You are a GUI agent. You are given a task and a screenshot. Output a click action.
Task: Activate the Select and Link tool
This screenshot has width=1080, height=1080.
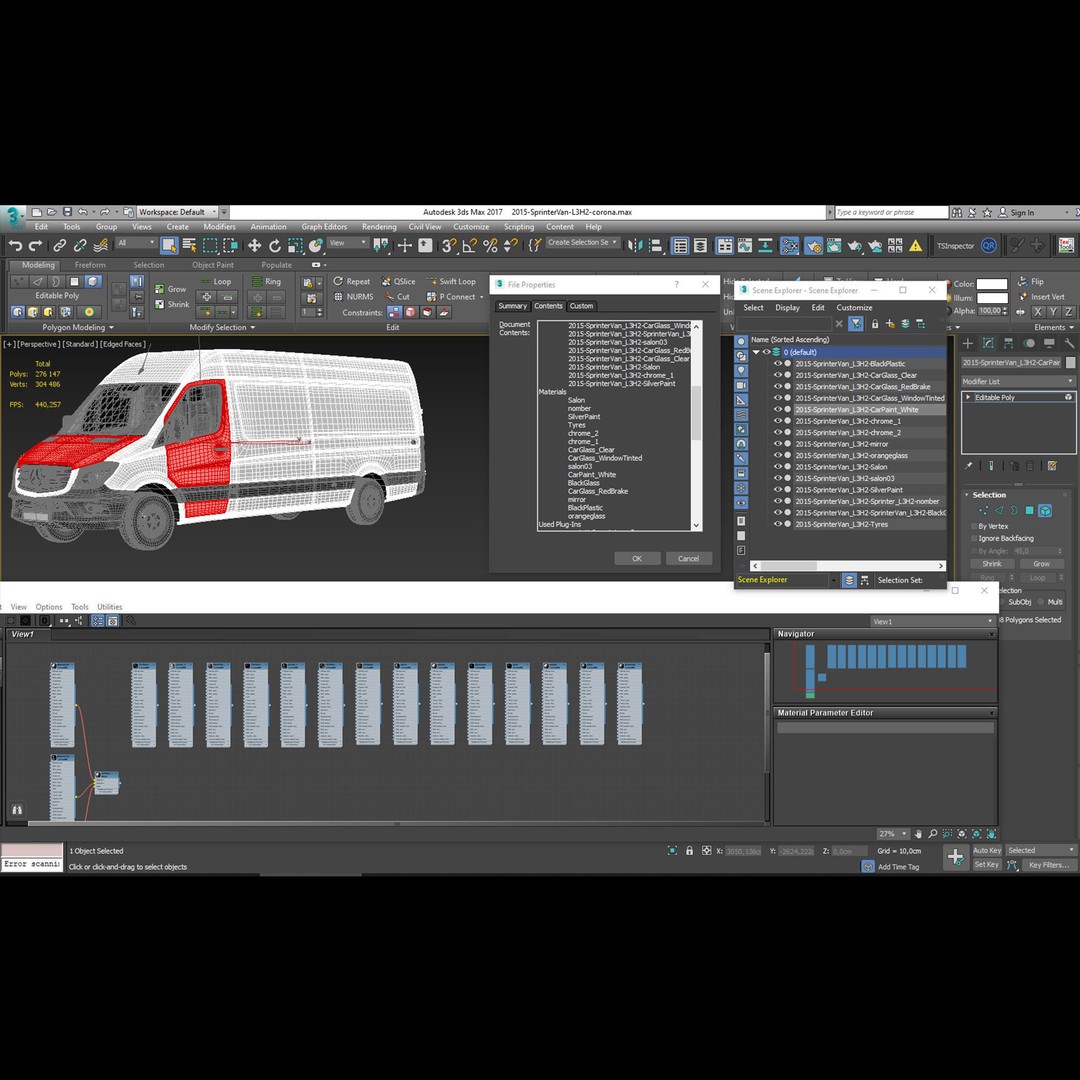60,245
